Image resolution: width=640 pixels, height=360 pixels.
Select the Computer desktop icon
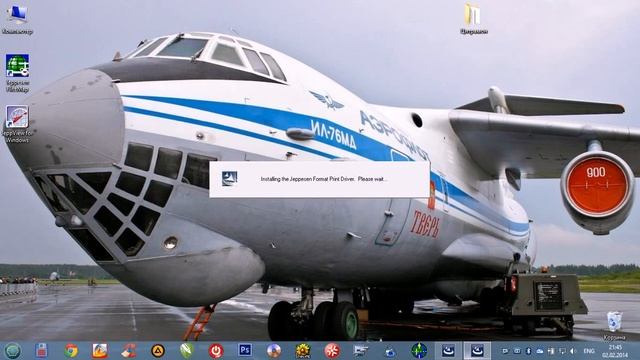17,20
